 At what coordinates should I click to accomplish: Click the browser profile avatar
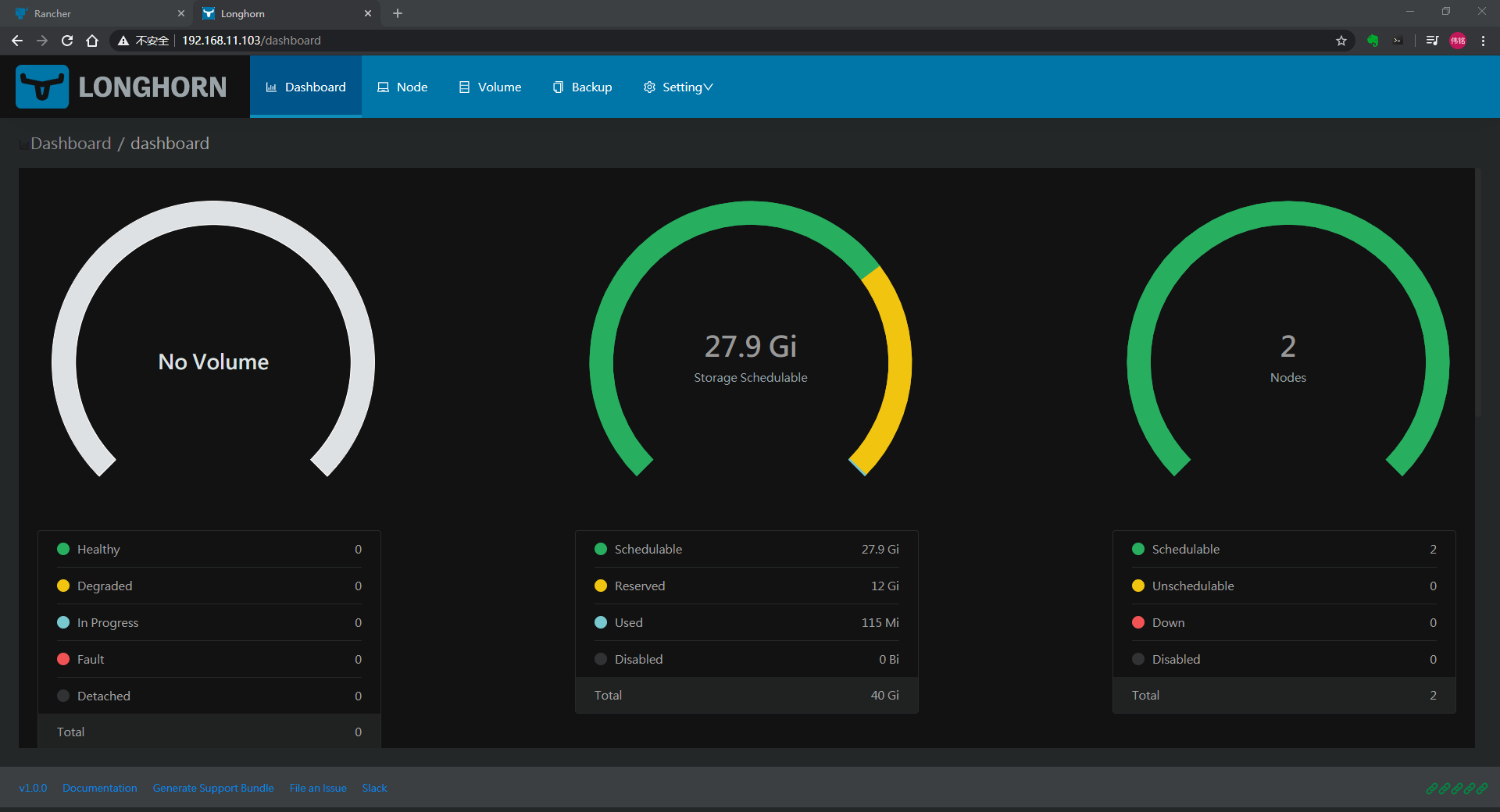point(1458,41)
